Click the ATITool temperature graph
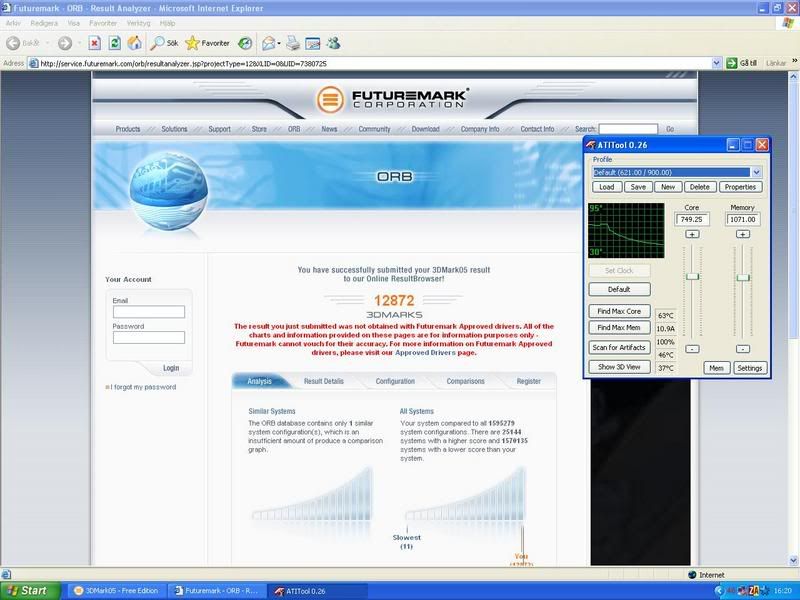 point(626,230)
